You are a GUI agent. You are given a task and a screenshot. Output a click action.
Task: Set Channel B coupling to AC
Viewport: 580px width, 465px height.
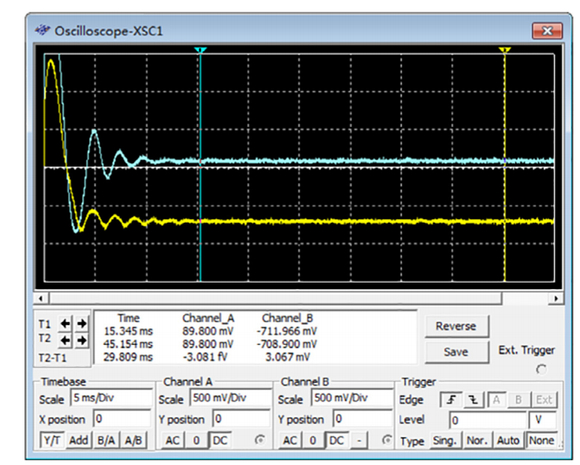290,440
